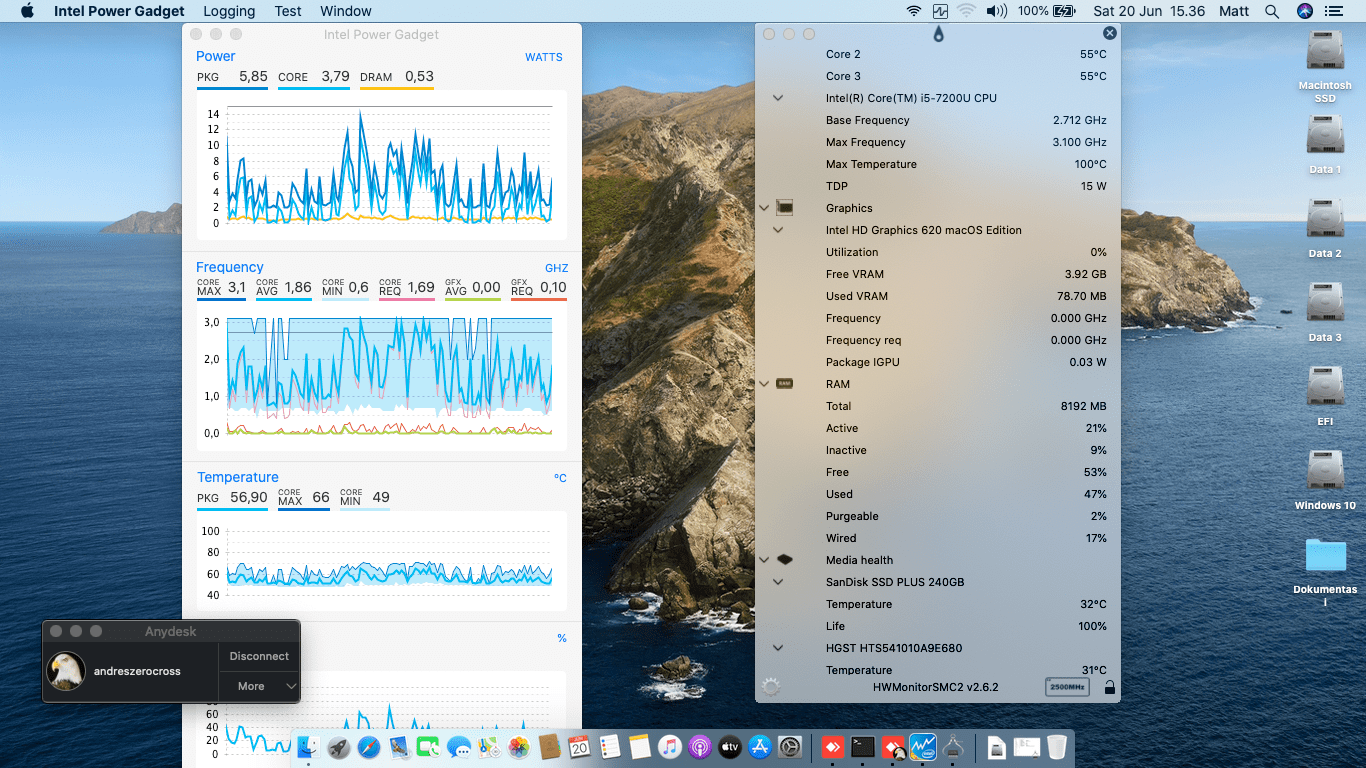Open Spotlight search from menu bar
This screenshot has width=1366, height=768.
[1272, 11]
